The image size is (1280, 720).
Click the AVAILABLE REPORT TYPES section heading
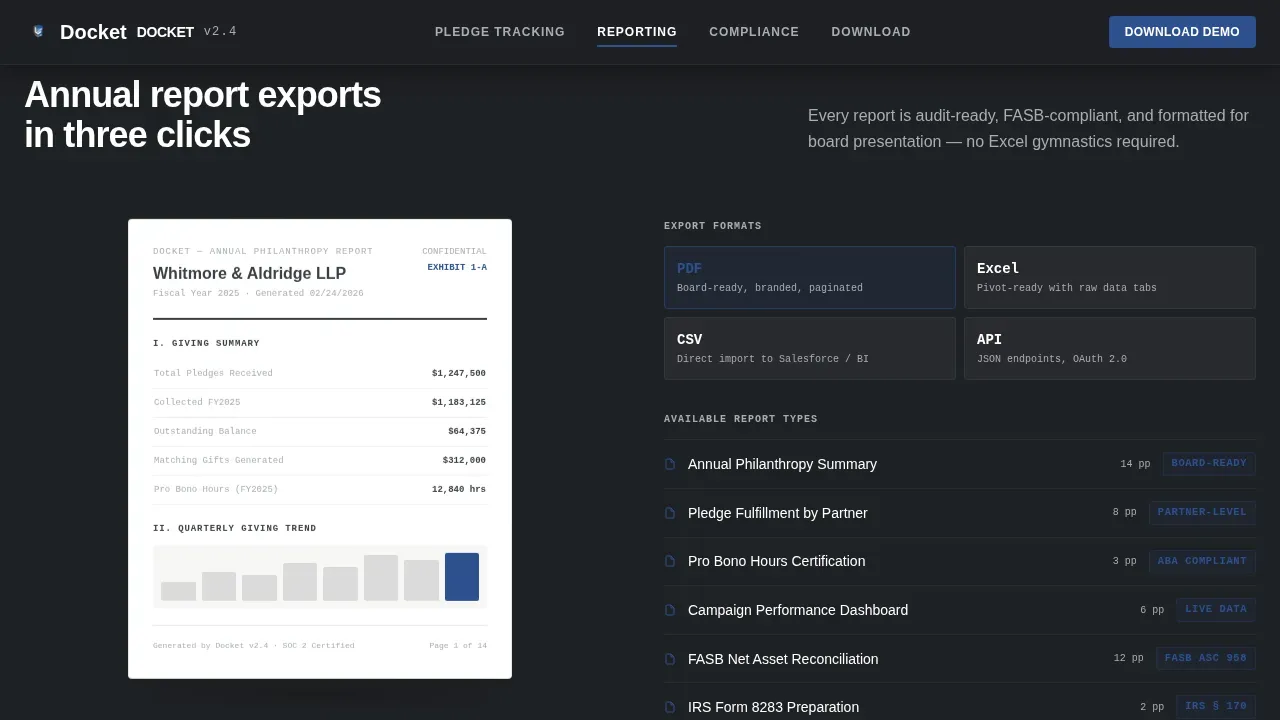coord(741,419)
